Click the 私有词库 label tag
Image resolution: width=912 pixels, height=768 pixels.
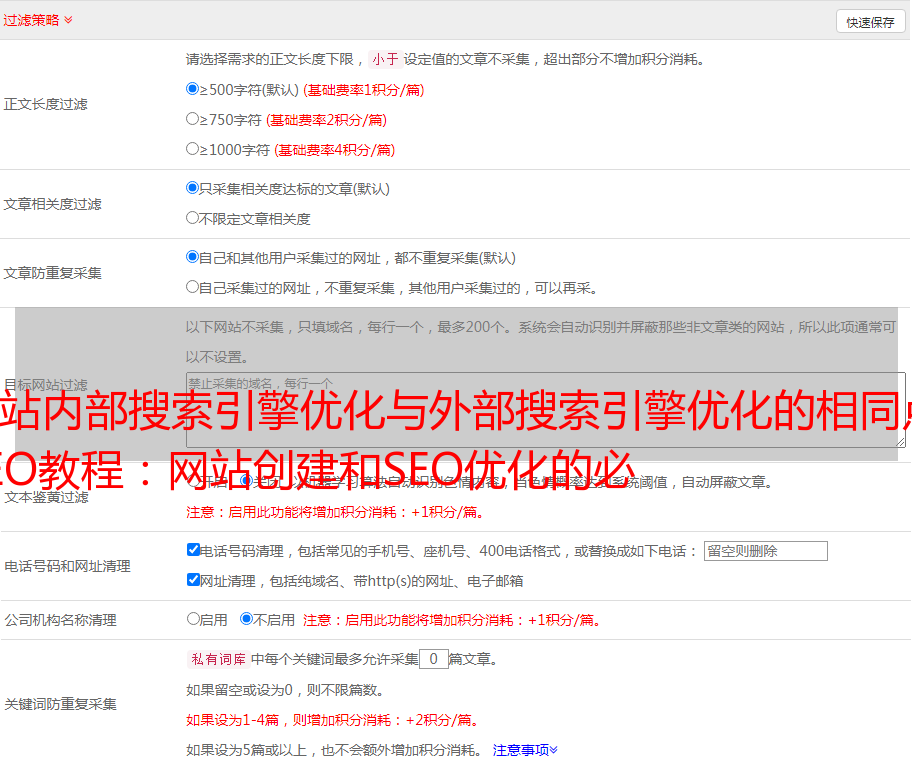pyautogui.click(x=216, y=659)
